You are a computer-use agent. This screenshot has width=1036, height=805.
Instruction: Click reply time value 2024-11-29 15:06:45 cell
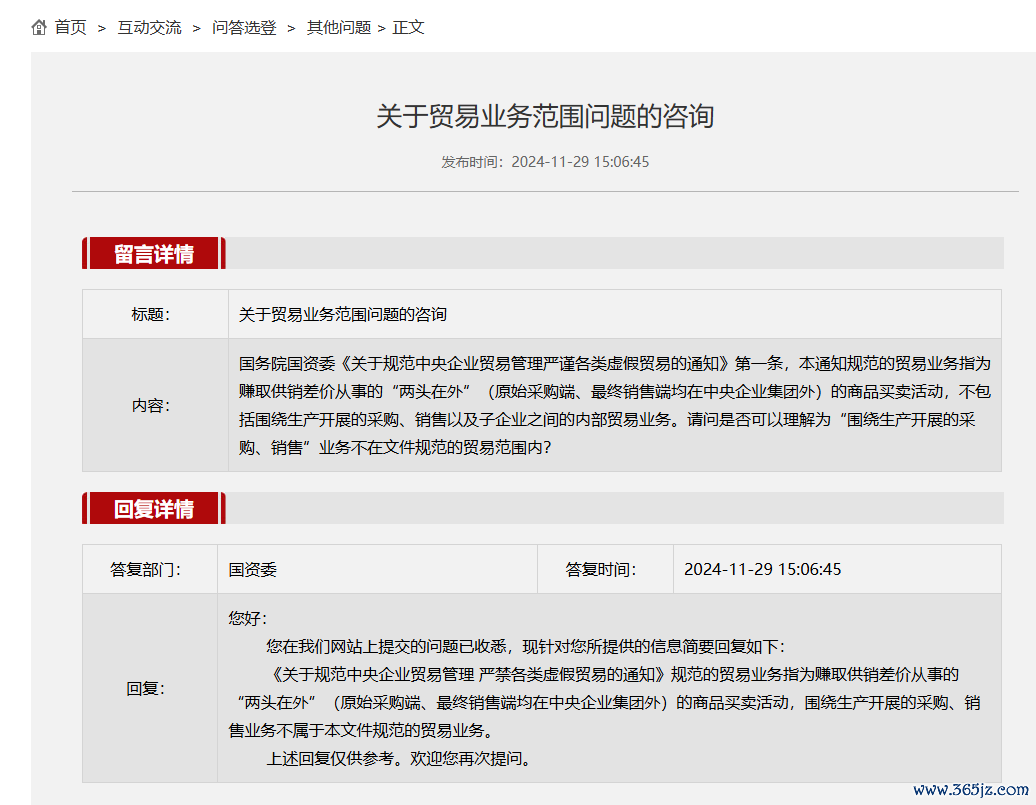[837, 569]
